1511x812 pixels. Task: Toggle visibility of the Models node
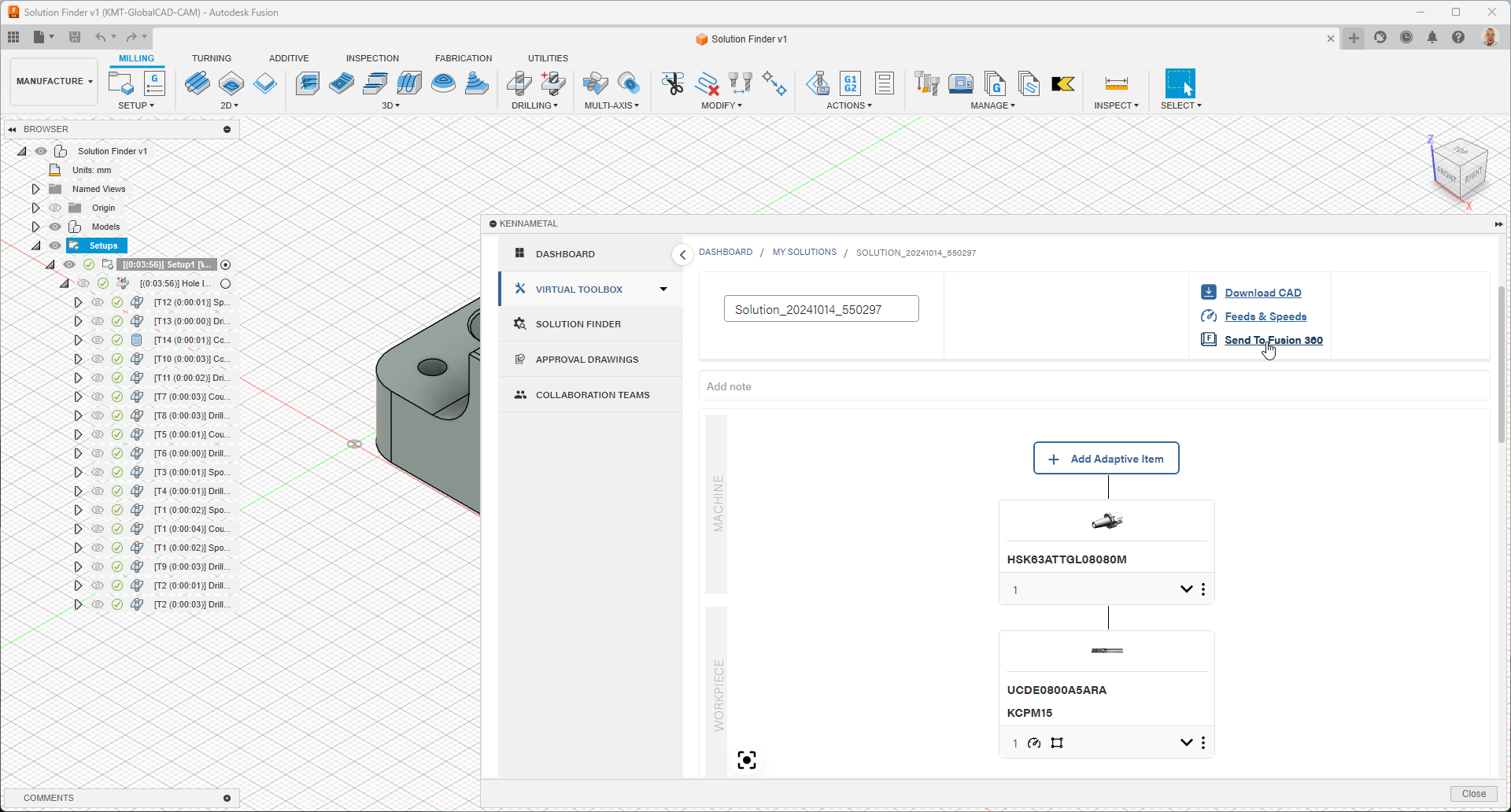click(55, 227)
